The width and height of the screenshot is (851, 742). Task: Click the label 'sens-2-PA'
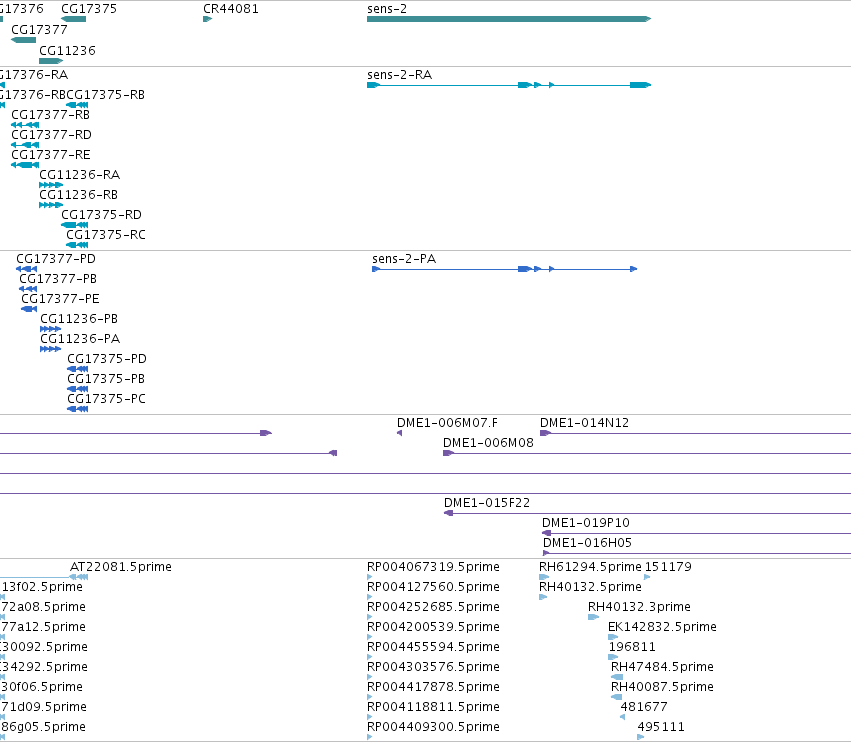pyautogui.click(x=404, y=259)
